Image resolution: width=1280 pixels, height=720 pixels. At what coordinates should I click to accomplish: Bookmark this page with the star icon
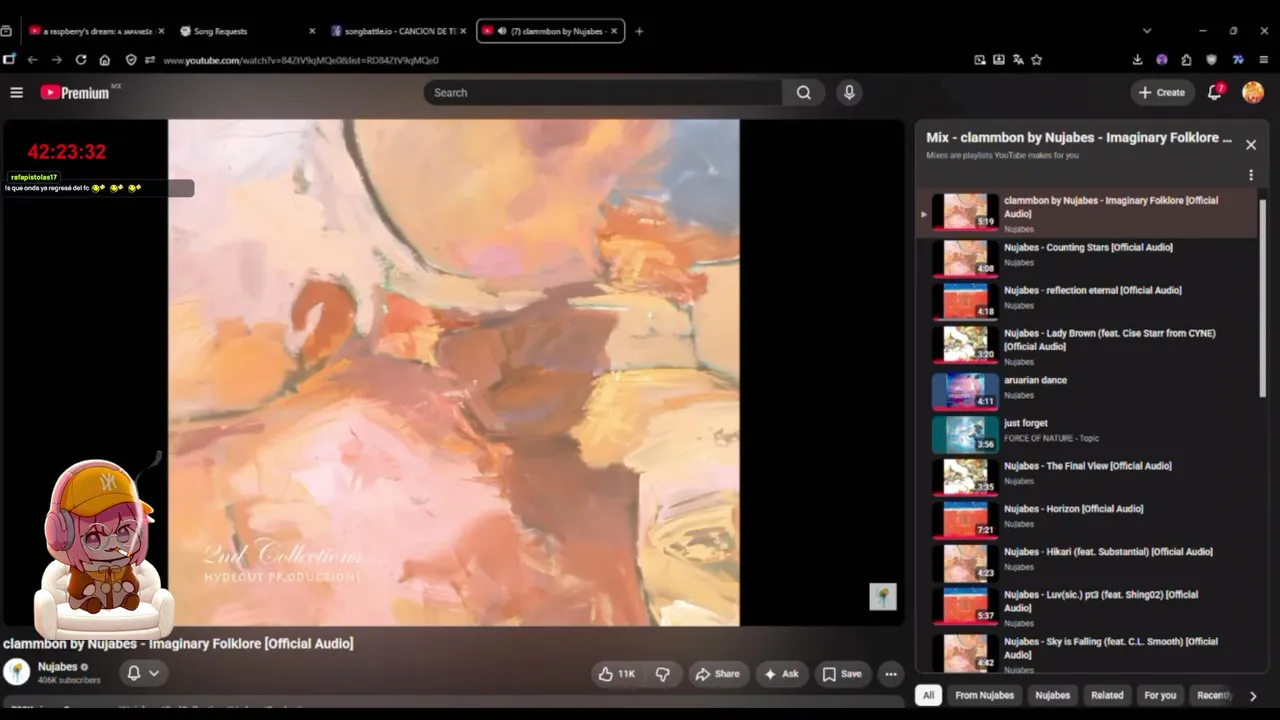pyautogui.click(x=1036, y=60)
